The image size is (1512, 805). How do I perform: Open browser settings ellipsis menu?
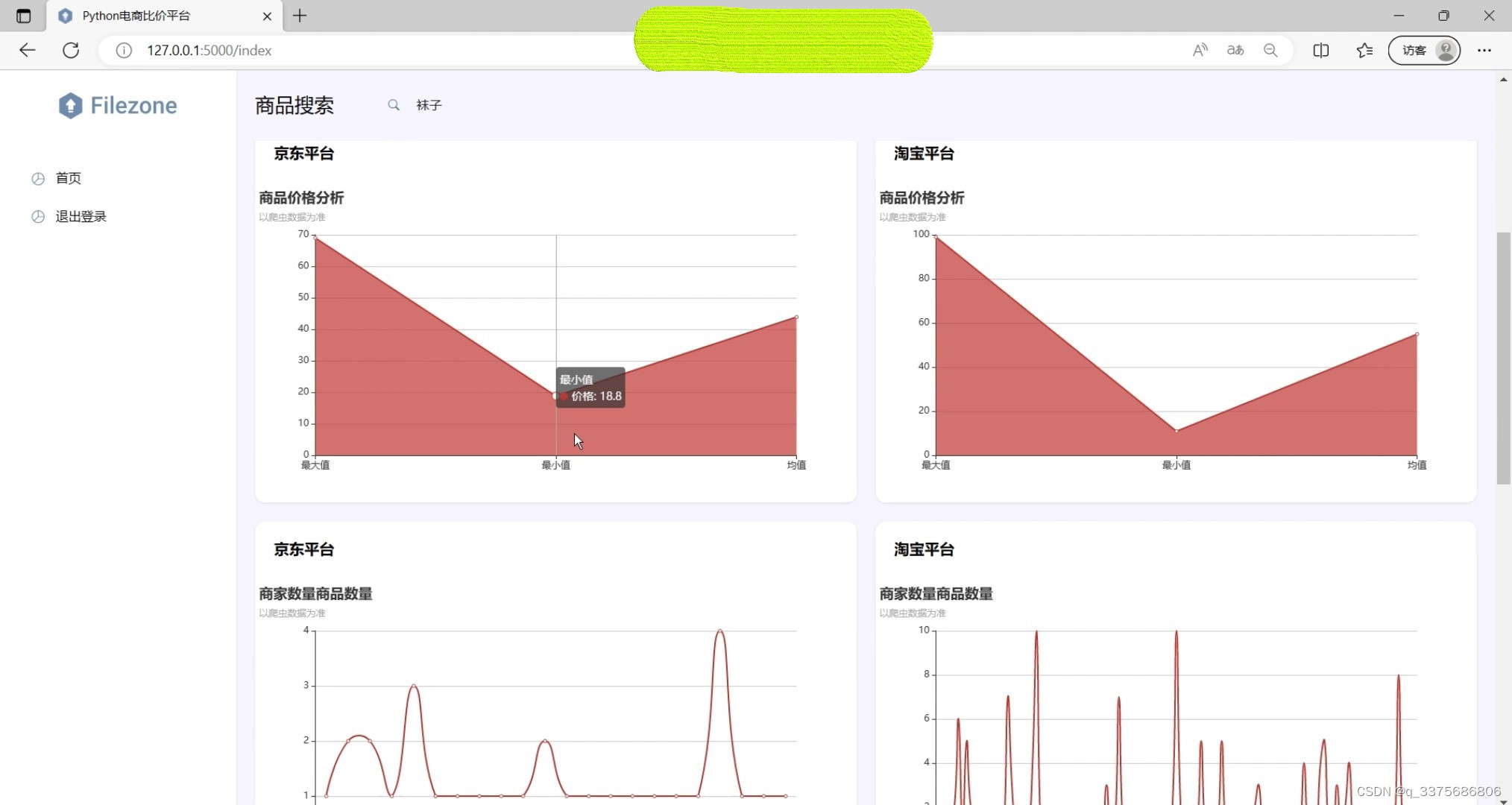coord(1484,50)
